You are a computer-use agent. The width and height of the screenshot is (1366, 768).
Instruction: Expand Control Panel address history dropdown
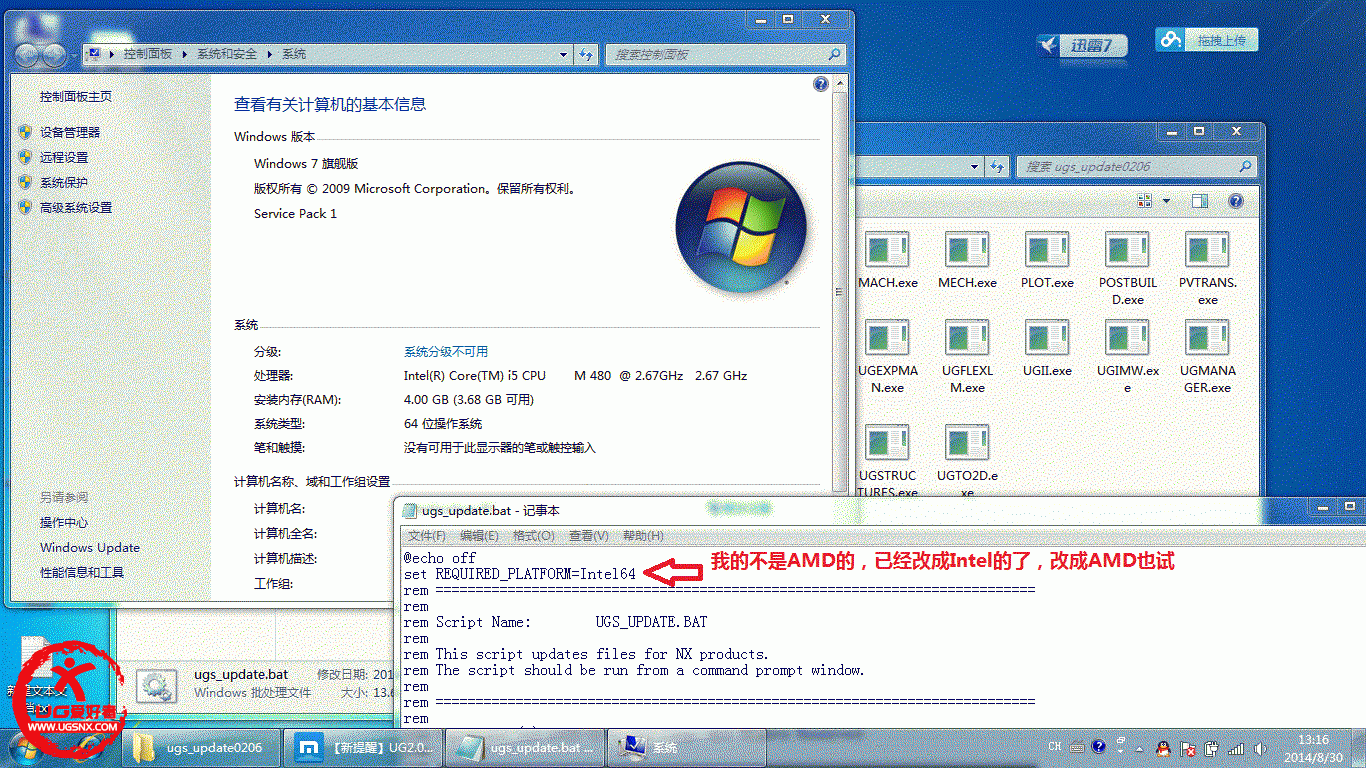point(563,54)
